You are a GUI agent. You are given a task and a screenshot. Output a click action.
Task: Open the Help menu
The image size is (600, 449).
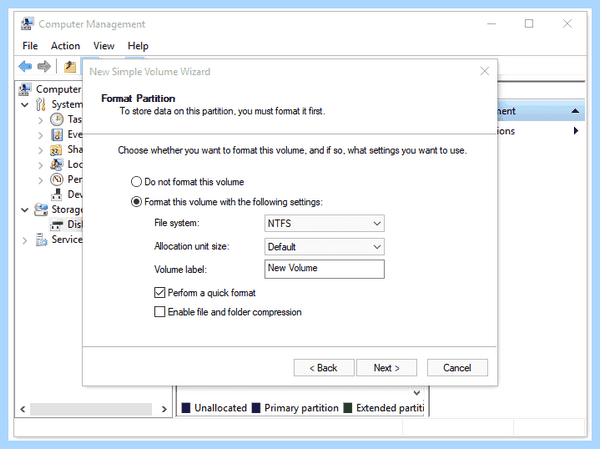pyautogui.click(x=138, y=46)
